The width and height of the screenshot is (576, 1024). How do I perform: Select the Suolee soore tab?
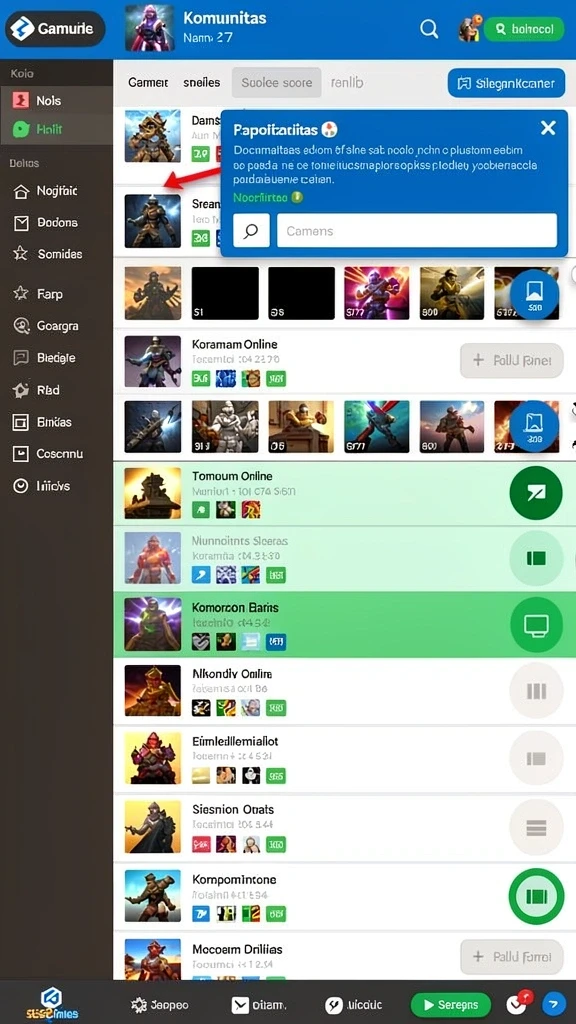[x=277, y=83]
